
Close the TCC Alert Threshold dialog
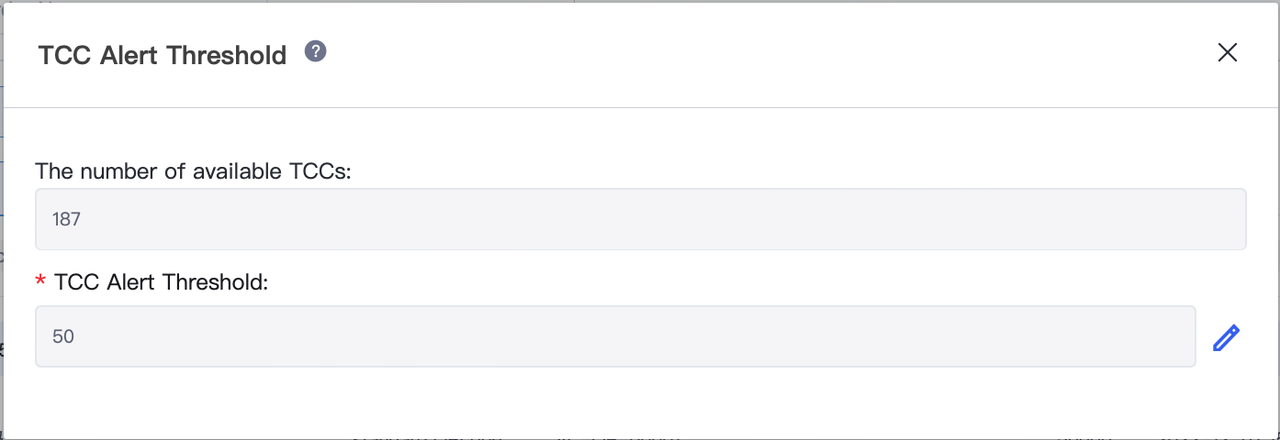click(1227, 53)
